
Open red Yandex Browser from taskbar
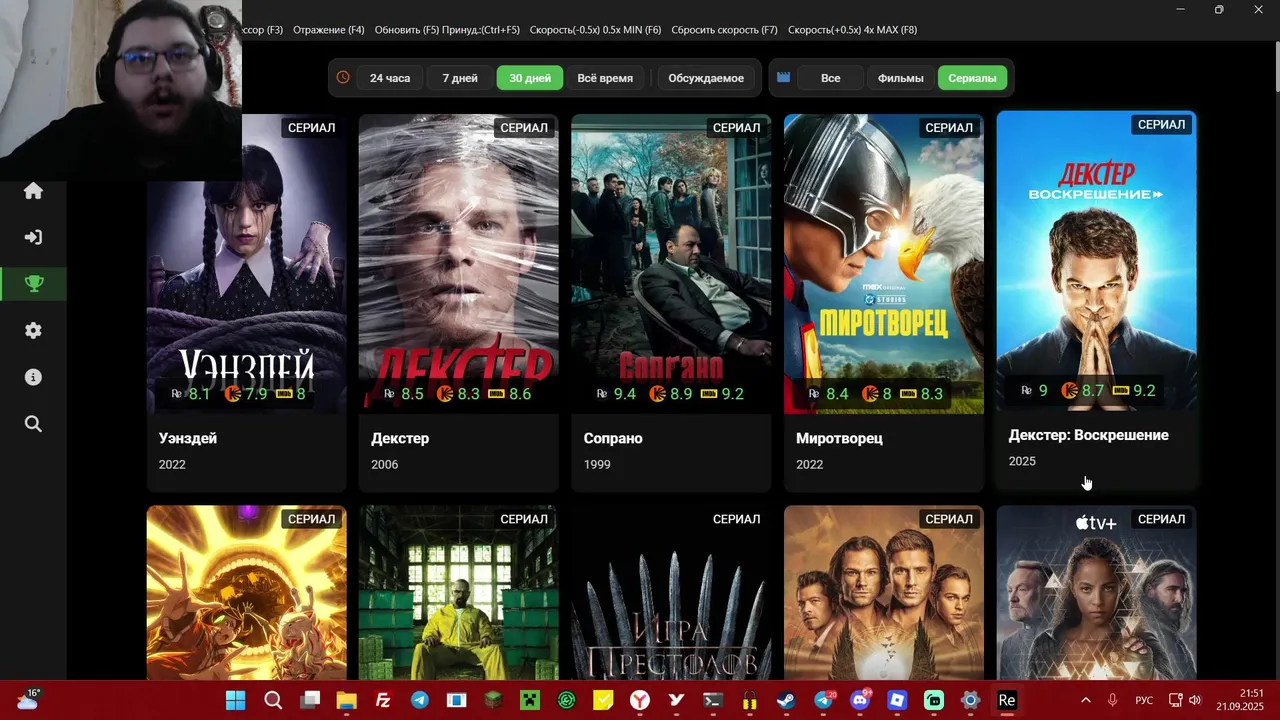tap(640, 700)
